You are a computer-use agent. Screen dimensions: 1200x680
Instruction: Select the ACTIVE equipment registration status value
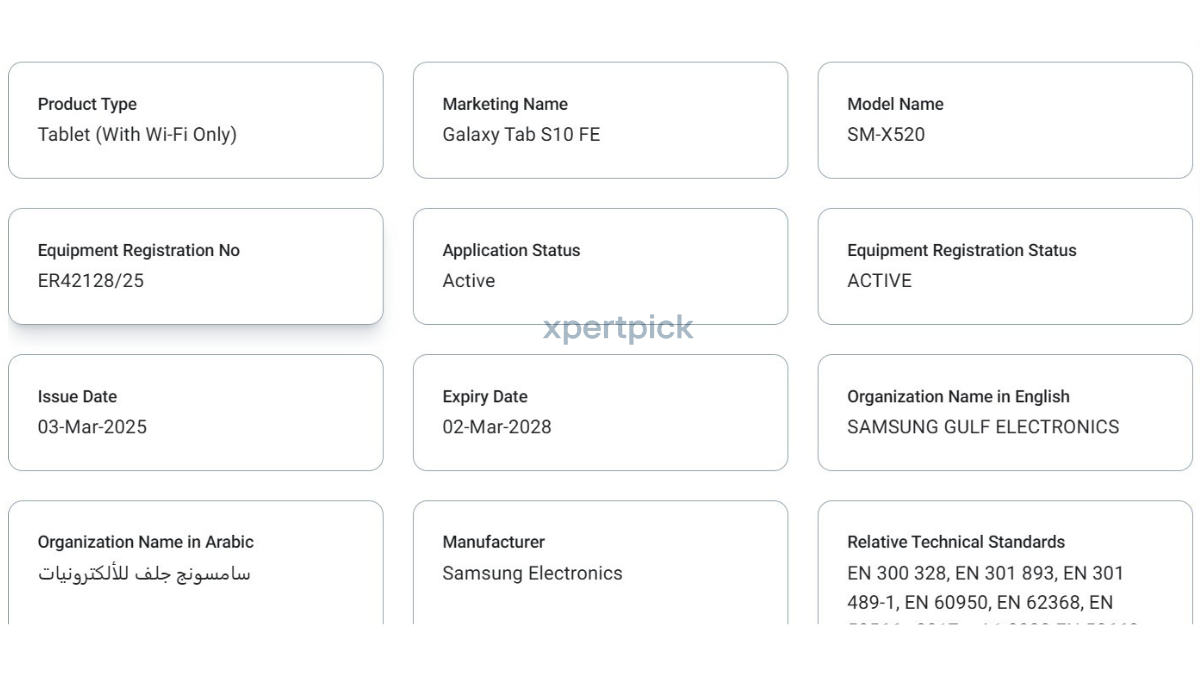879,281
